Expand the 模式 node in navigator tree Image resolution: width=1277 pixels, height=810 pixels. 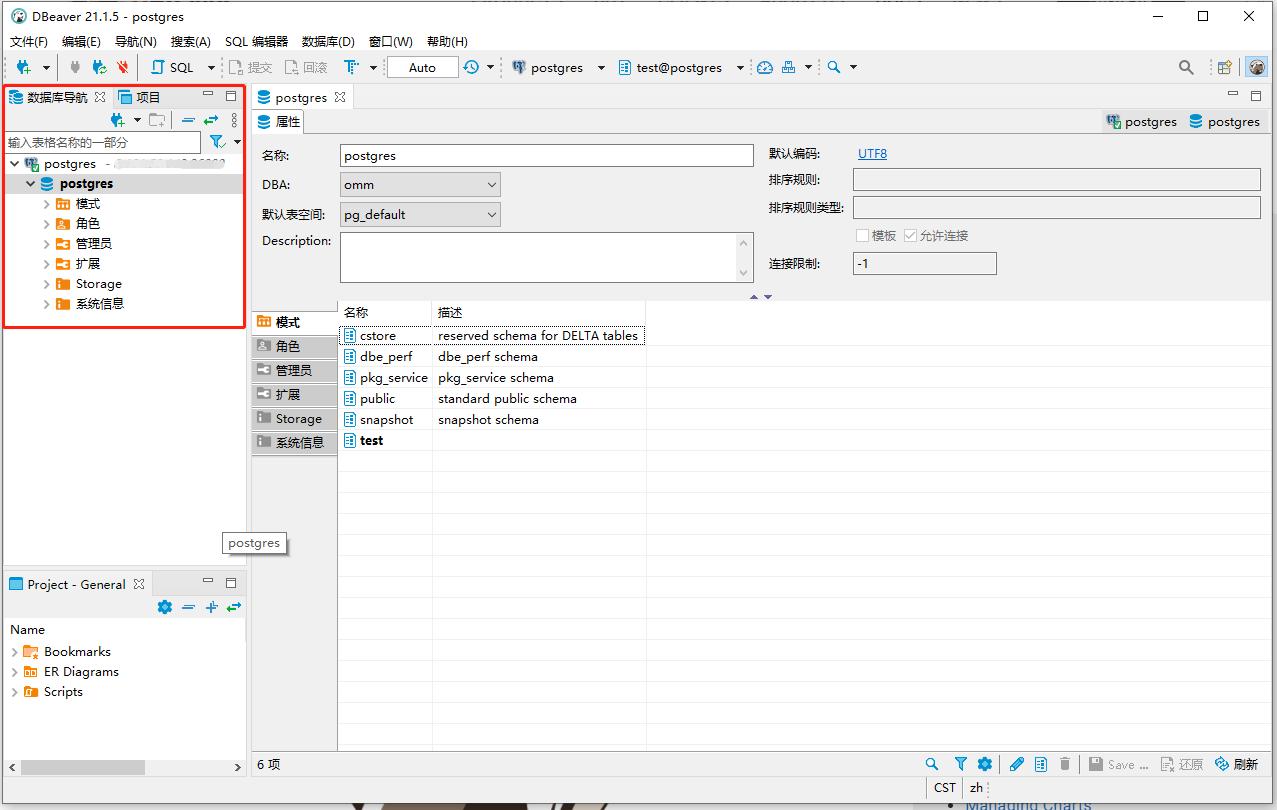click(x=47, y=204)
